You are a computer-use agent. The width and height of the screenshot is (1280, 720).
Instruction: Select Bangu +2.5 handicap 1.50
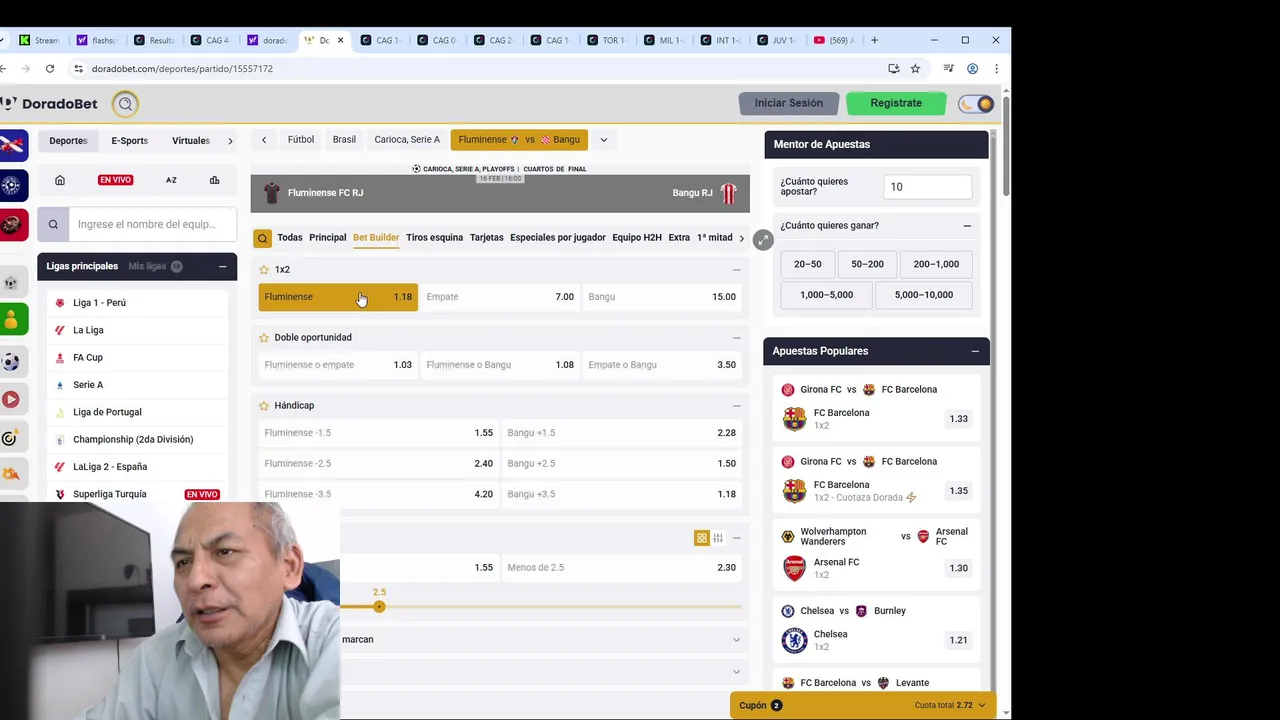click(622, 464)
